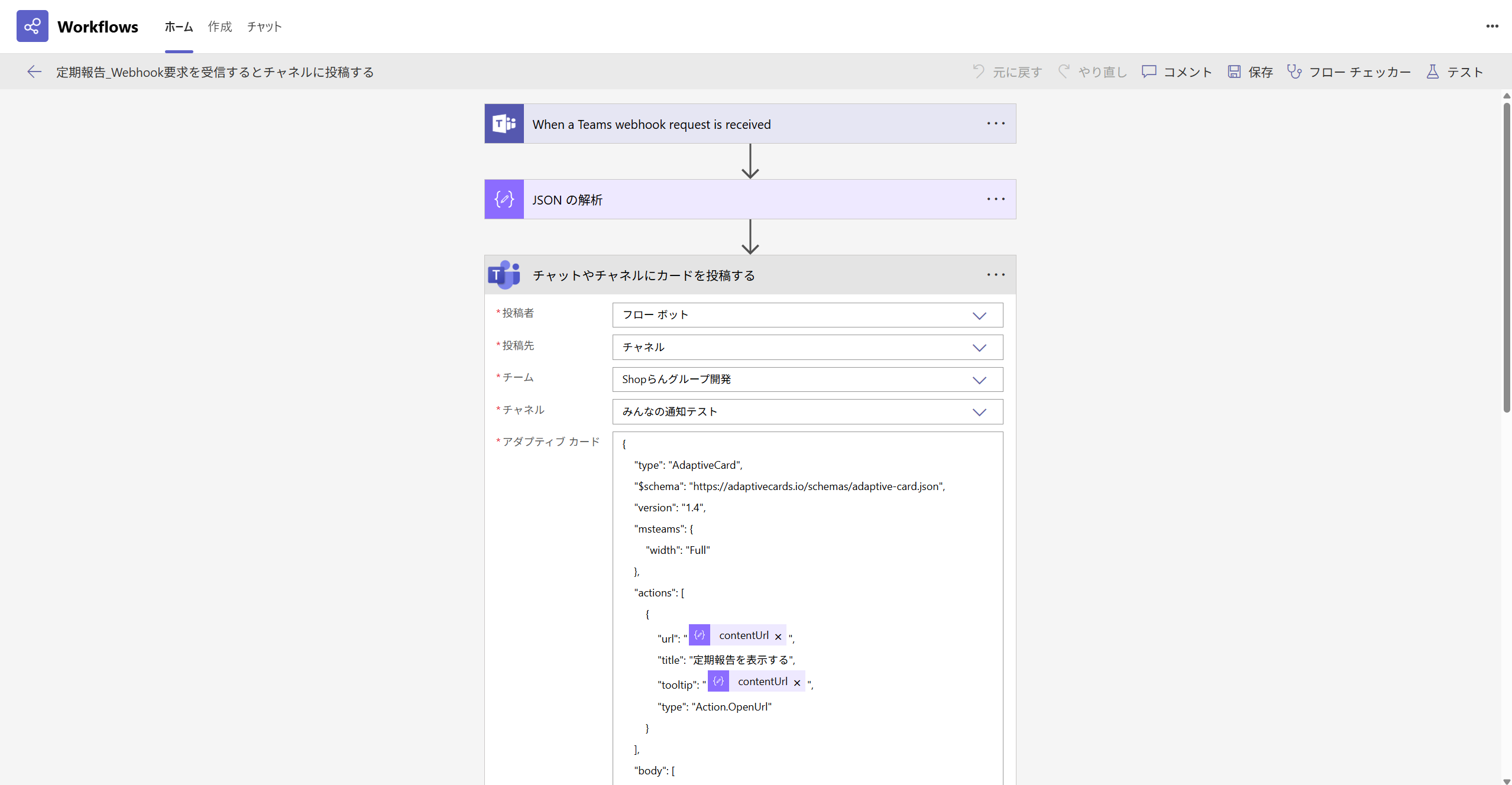1512x785 pixels.
Task: Click the scrollbar down arrow
Action: (x=1506, y=781)
